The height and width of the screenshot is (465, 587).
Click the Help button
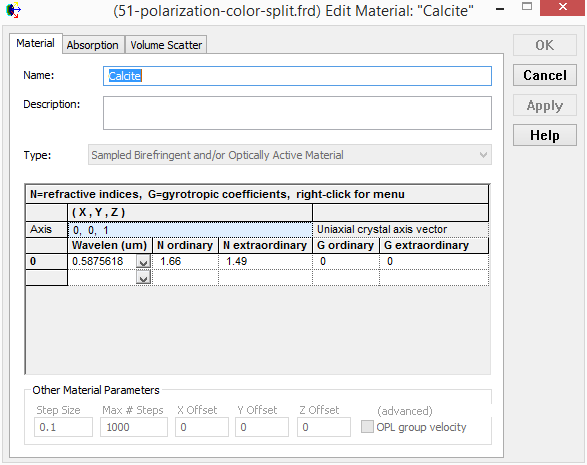(545, 135)
